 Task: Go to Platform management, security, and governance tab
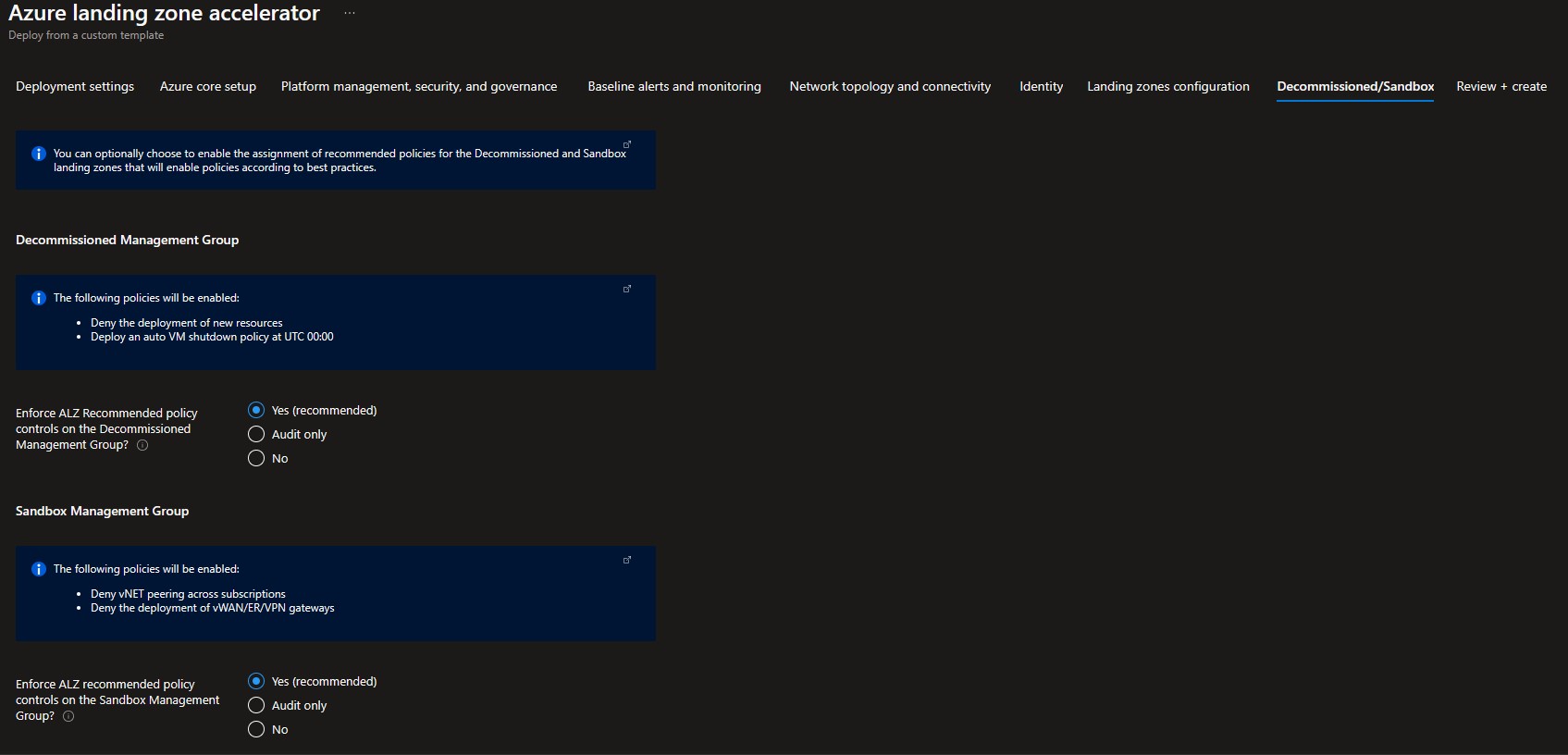click(419, 86)
